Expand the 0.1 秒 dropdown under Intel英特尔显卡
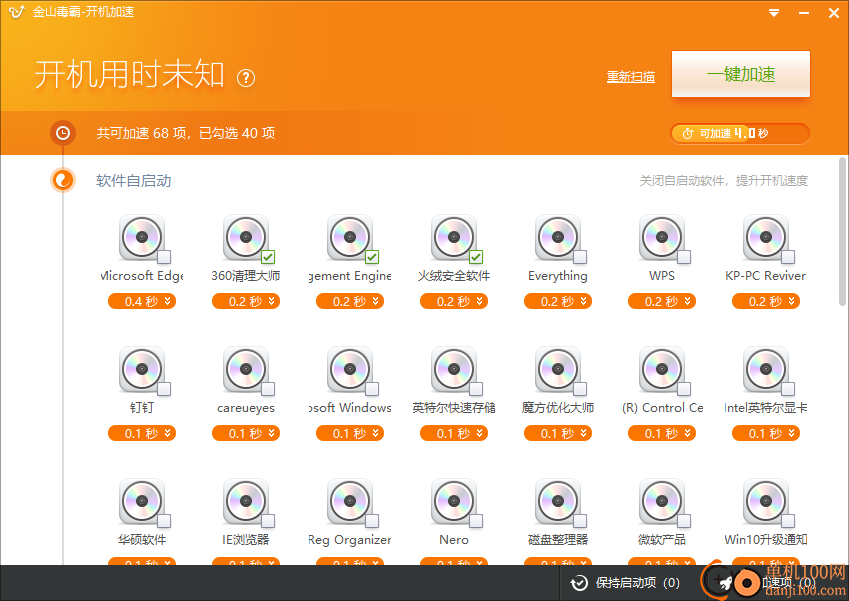The width and height of the screenshot is (849, 601). pyautogui.click(x=766, y=433)
